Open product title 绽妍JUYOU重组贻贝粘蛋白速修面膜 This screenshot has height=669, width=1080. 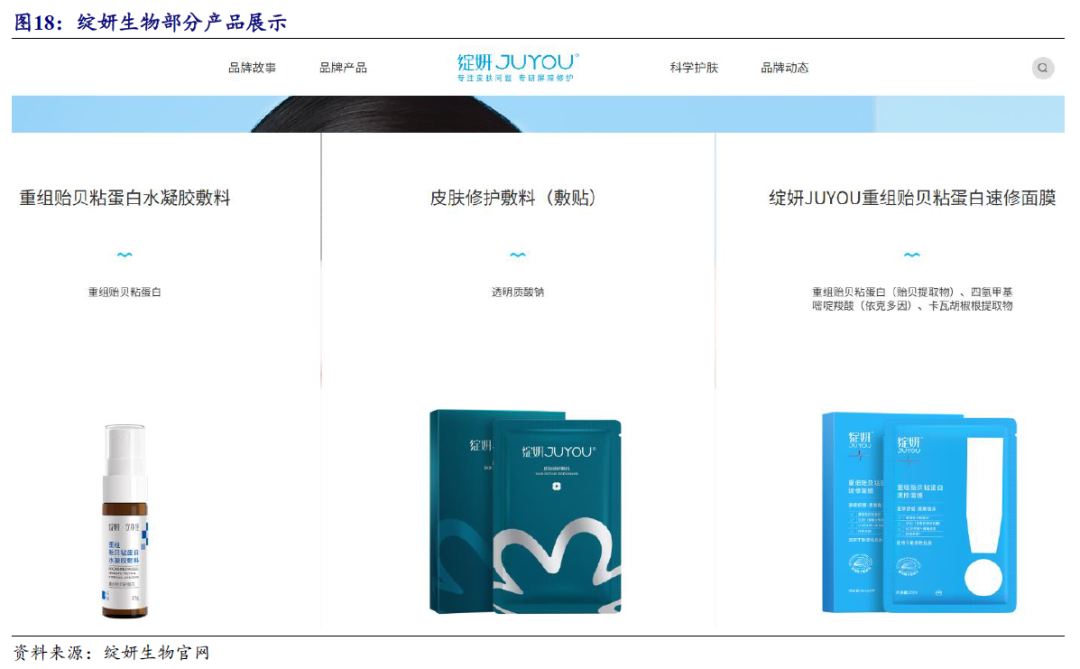coord(912,198)
